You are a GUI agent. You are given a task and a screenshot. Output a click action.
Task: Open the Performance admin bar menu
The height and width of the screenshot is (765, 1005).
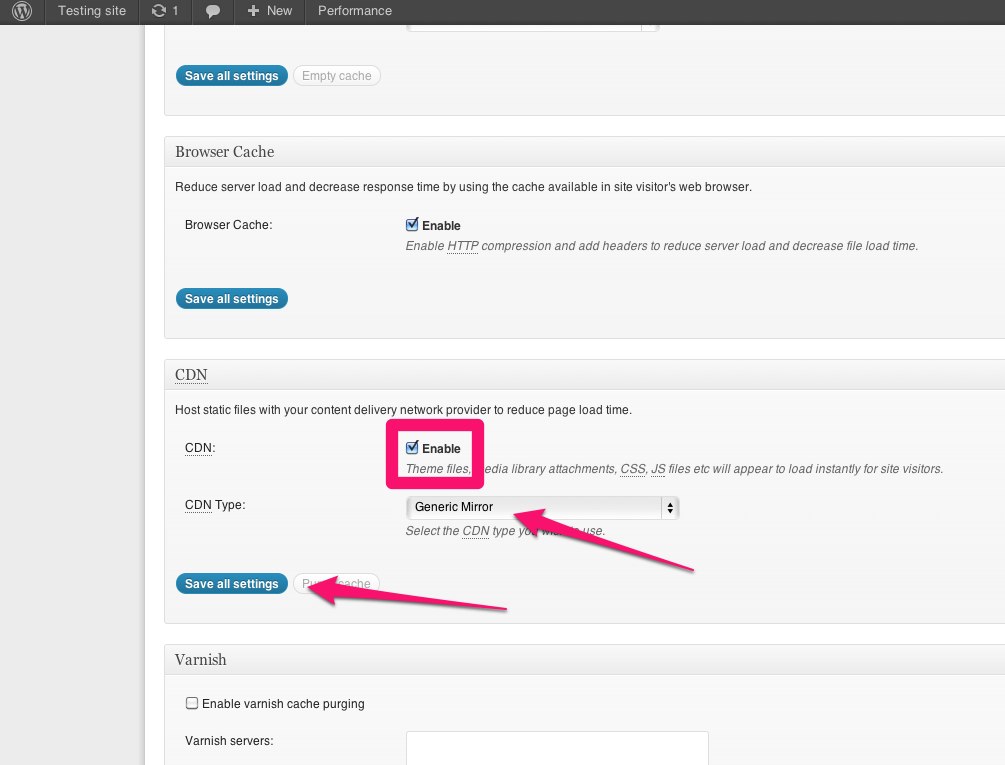point(354,11)
